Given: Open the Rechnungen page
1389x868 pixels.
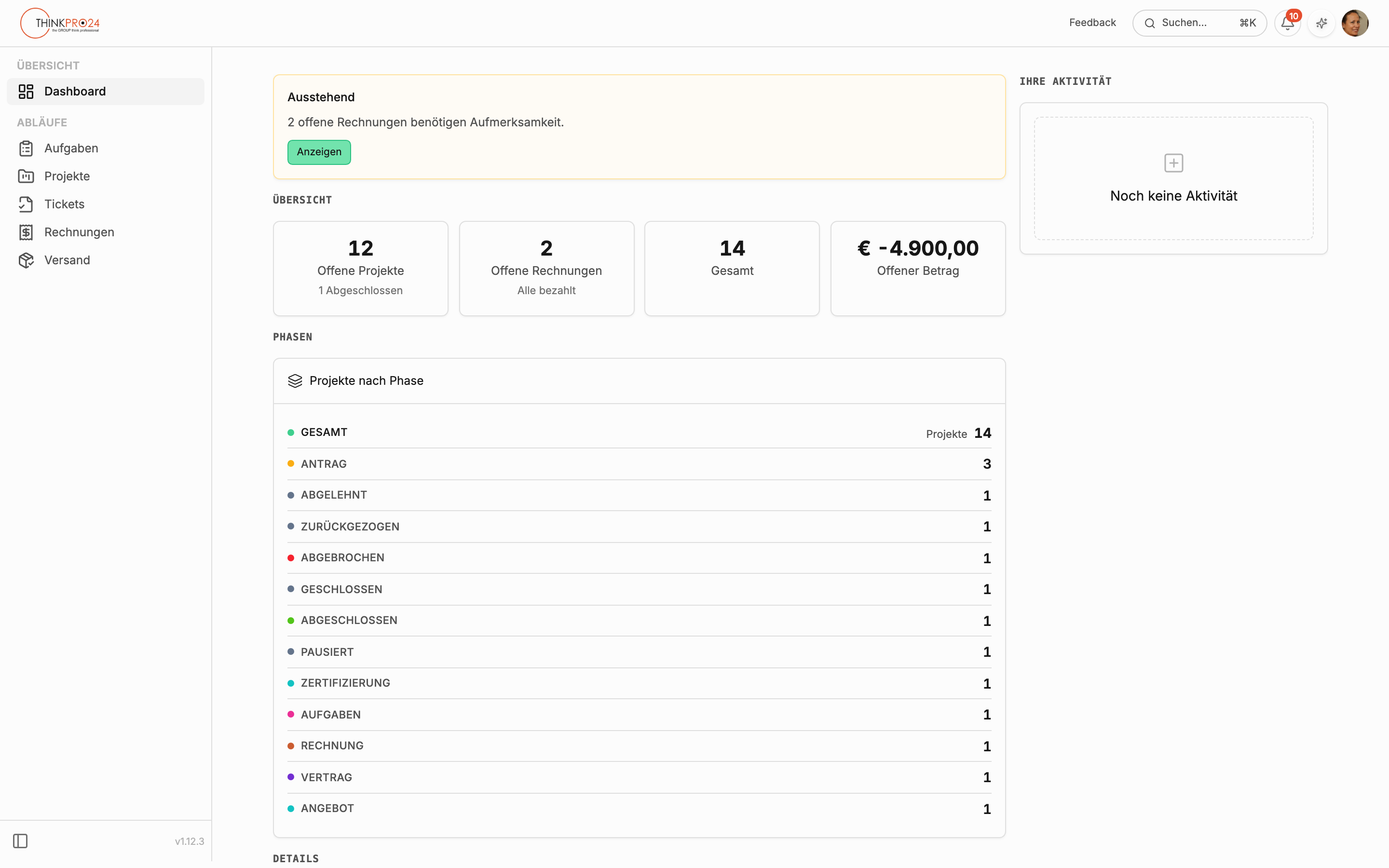Looking at the screenshot, I should coord(106,232).
